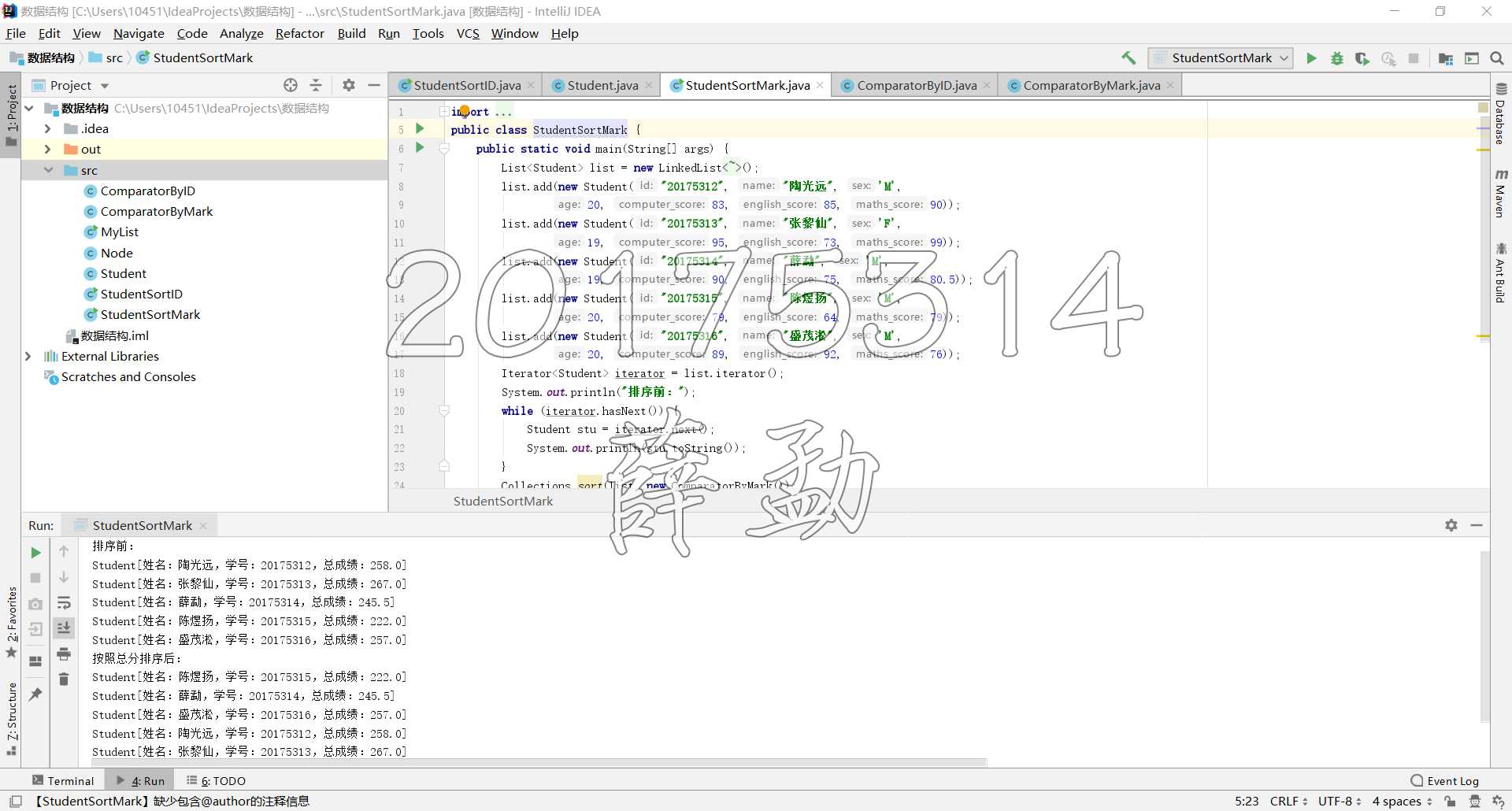Image resolution: width=1512 pixels, height=811 pixels.
Task: Click the Build project hammer icon
Action: pos(1128,57)
